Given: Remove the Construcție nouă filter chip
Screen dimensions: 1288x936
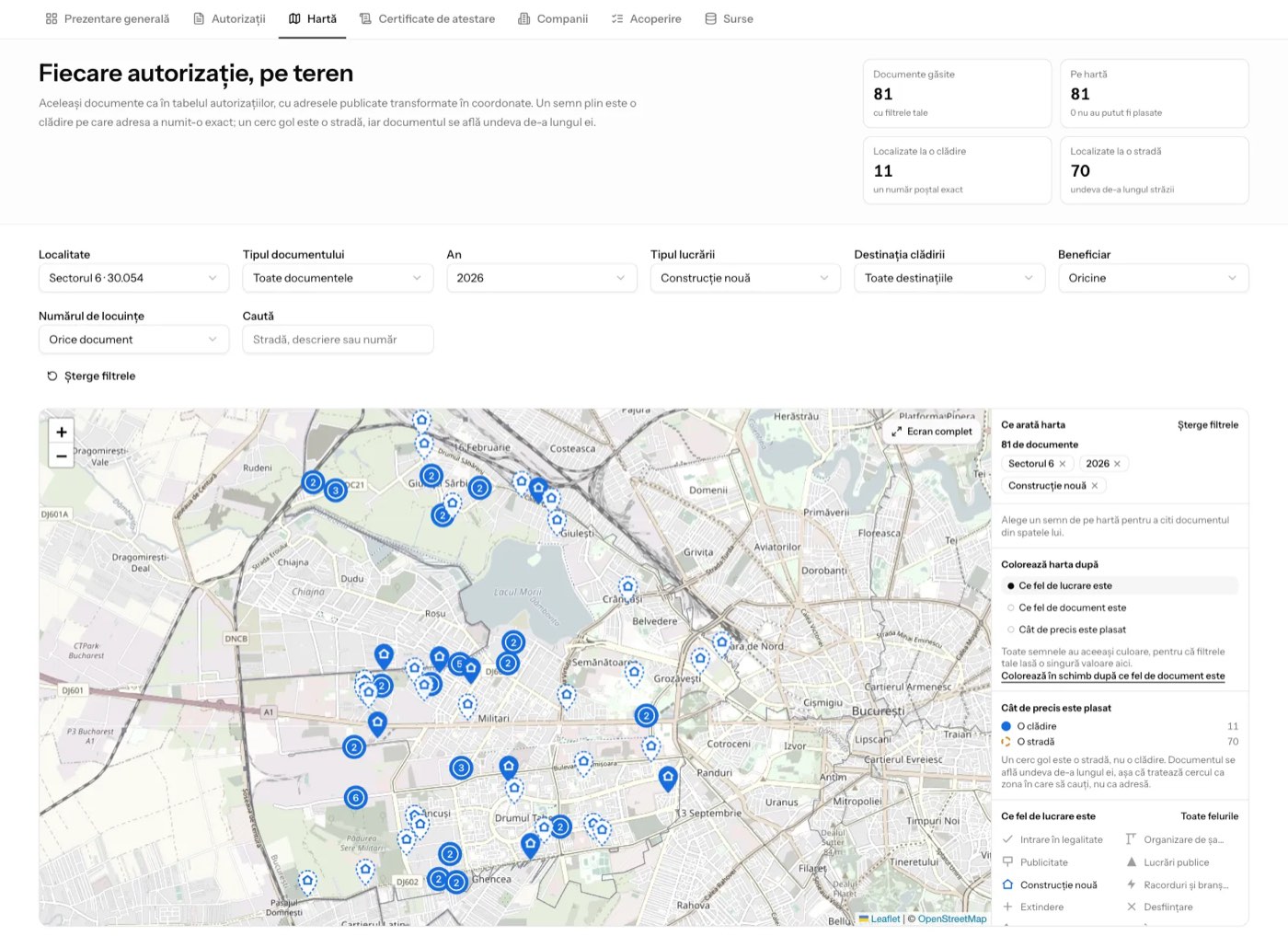Looking at the screenshot, I should pos(1095,486).
